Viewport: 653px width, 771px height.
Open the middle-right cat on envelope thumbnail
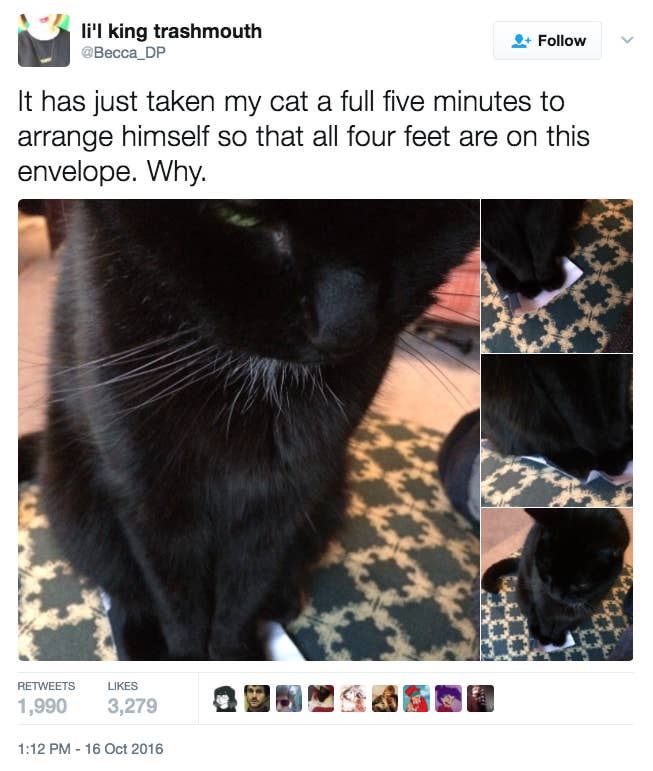click(x=557, y=430)
